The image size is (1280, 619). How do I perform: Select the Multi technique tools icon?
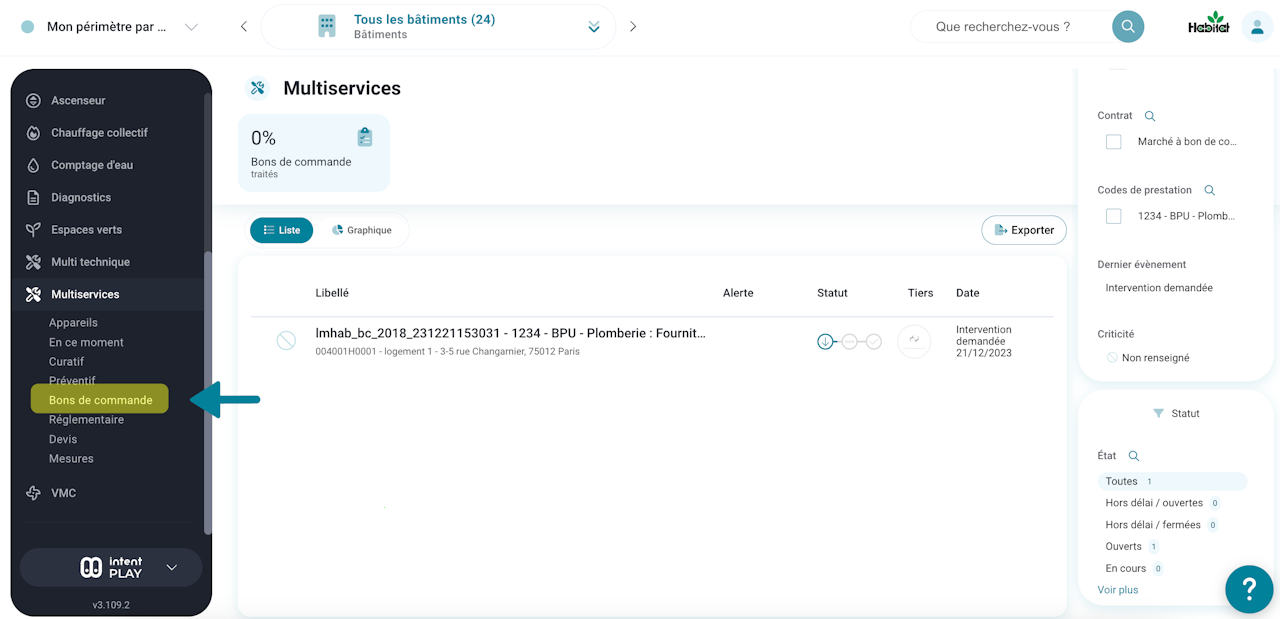33,262
